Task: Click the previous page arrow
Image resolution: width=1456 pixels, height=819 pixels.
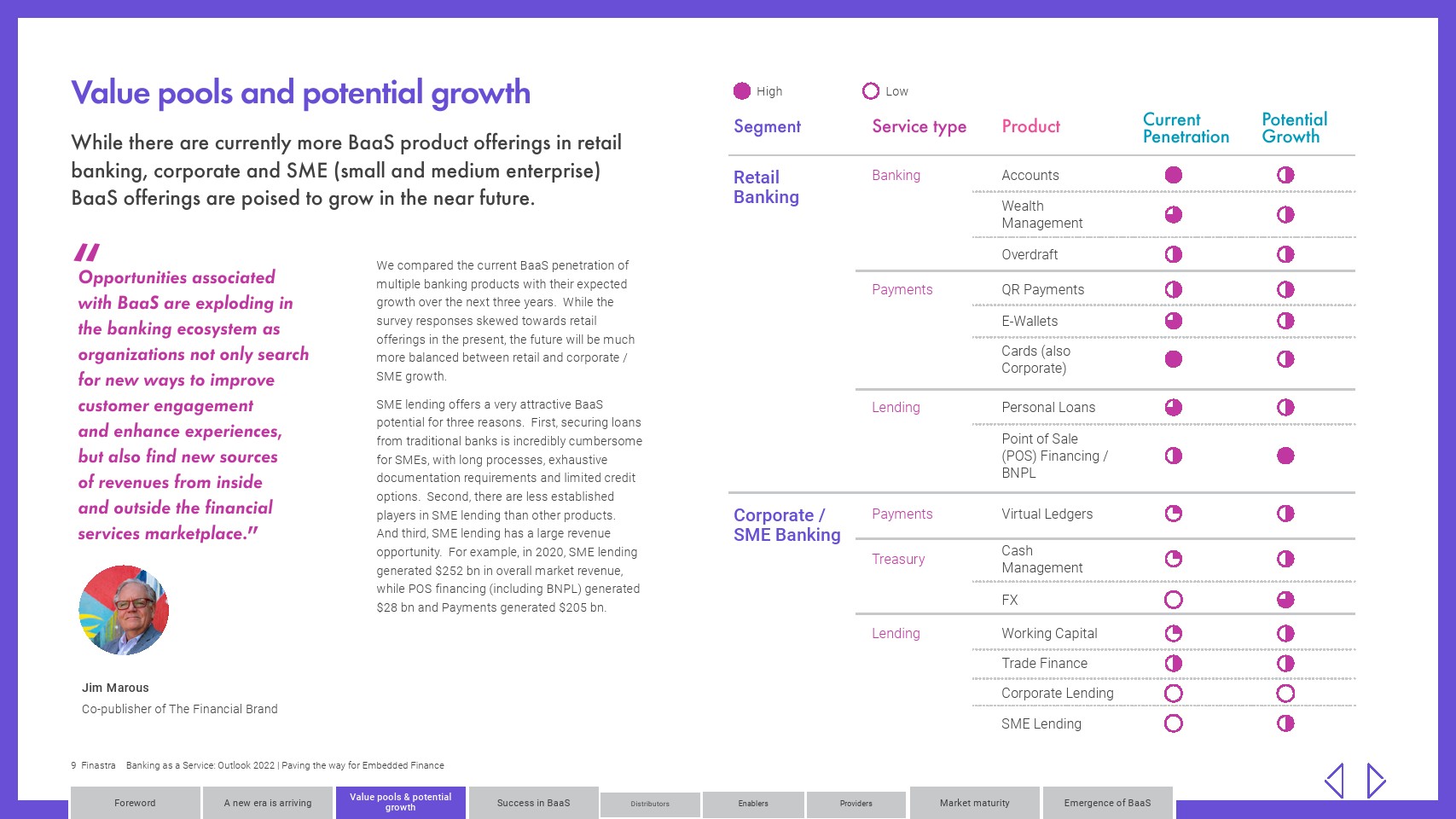Action: [1335, 781]
